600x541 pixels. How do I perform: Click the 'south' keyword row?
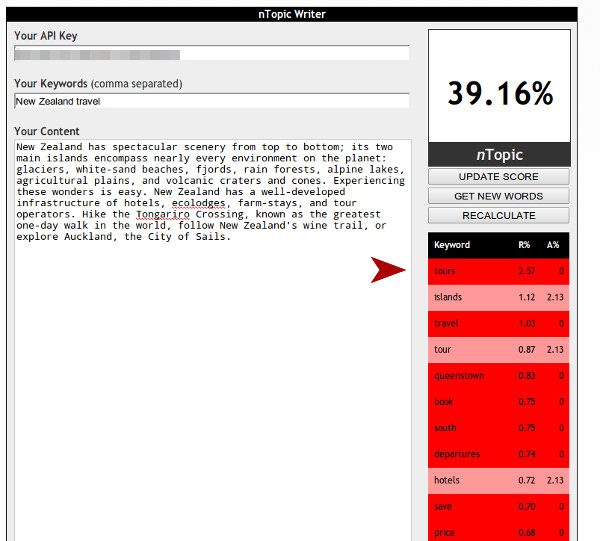tap(499, 428)
